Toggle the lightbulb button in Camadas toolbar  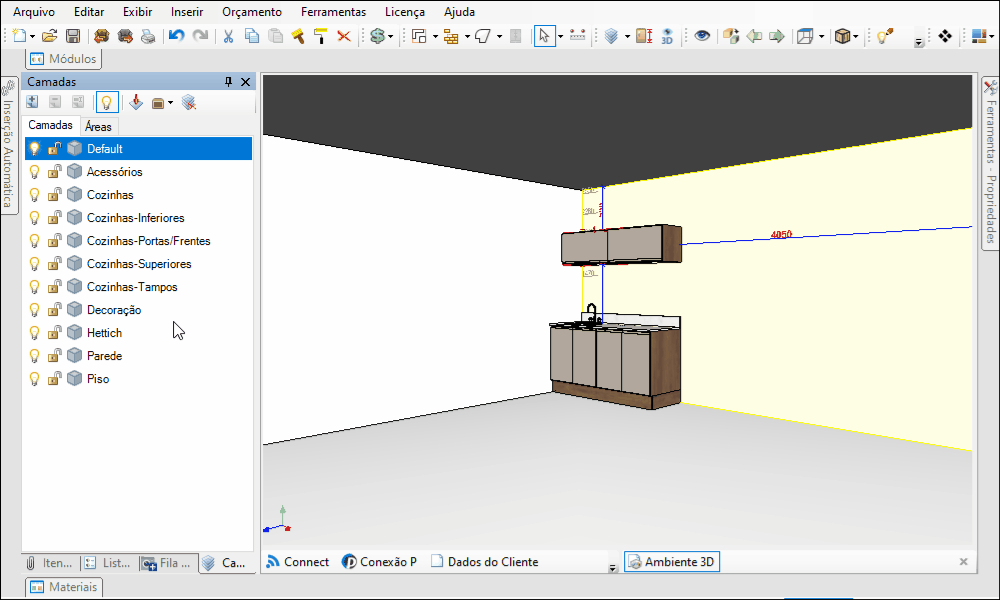click(x=107, y=102)
